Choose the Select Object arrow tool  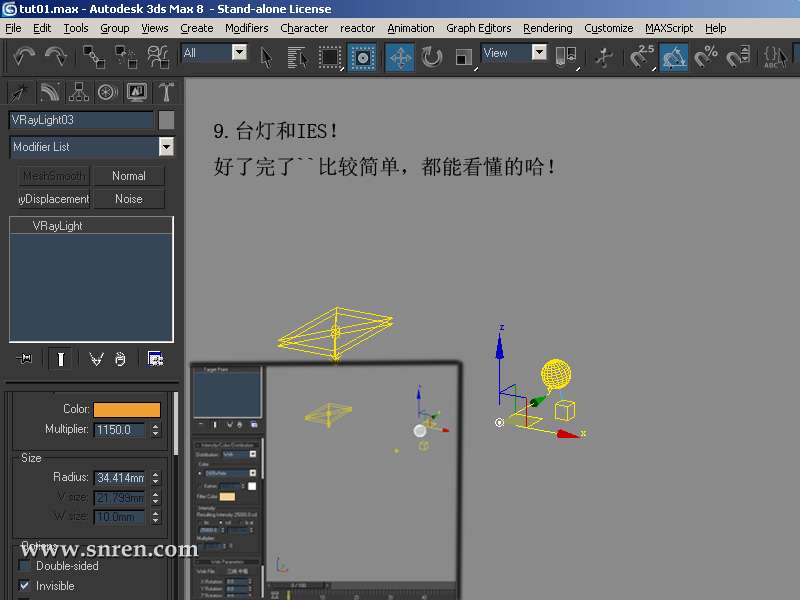point(266,57)
